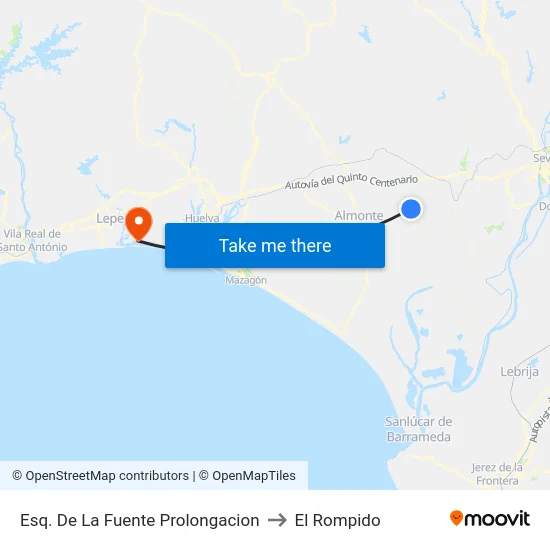Click the Mazagón label on map
The width and height of the screenshot is (550, 550).
246,280
